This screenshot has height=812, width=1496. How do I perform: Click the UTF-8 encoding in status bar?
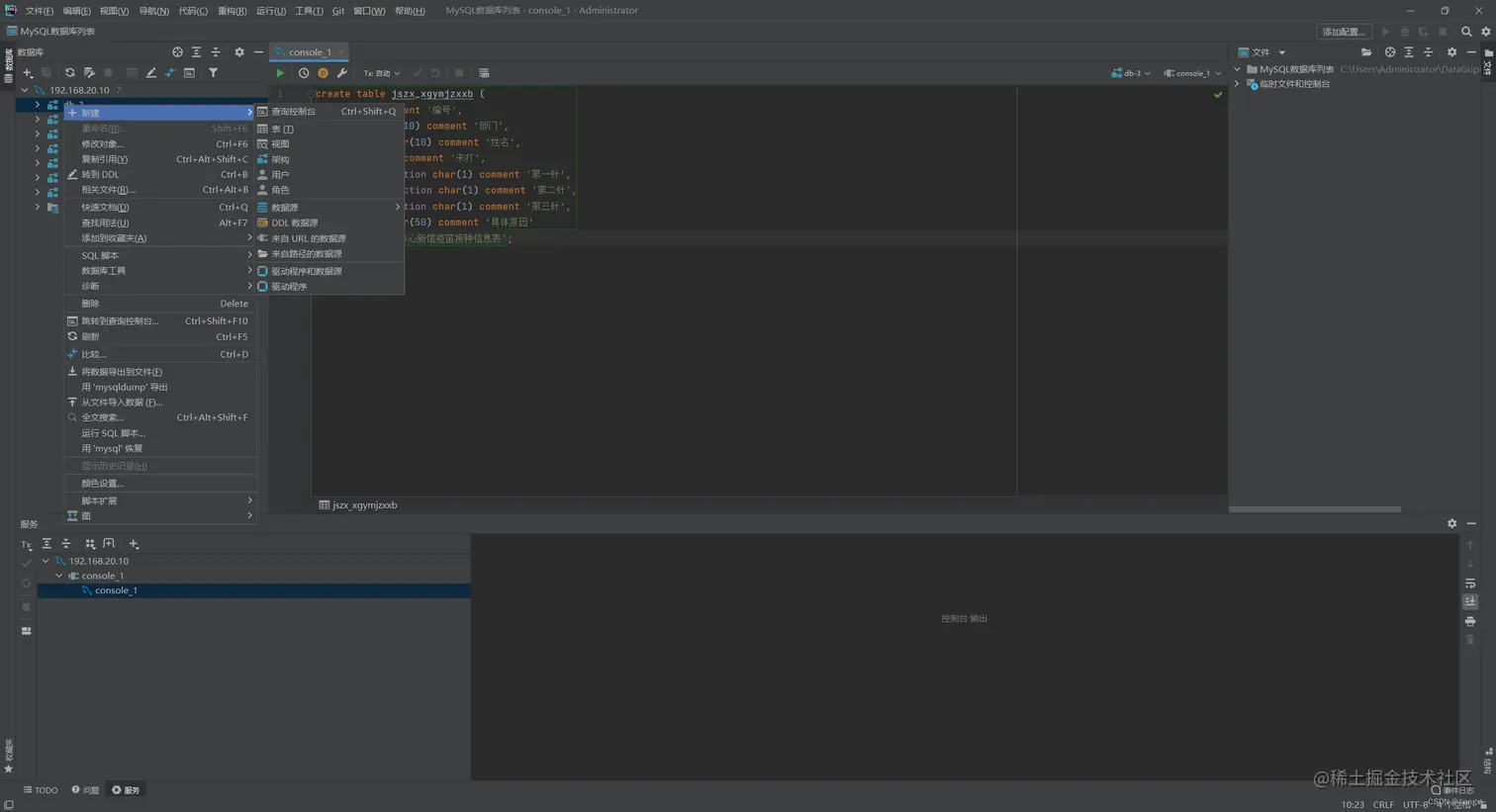pos(1416,805)
